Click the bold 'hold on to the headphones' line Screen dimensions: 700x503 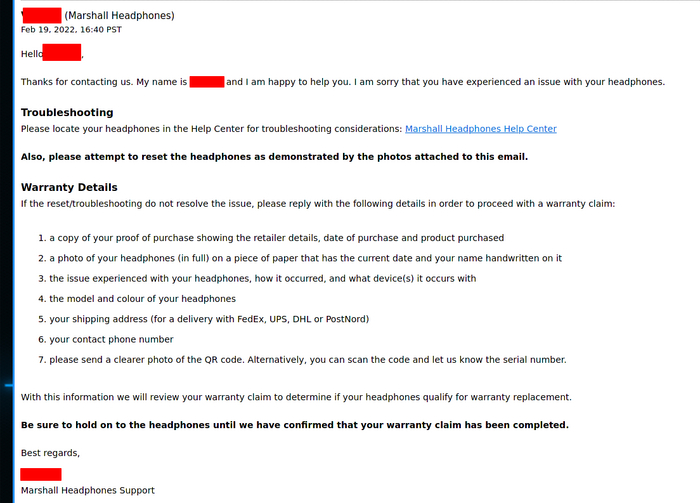click(x=294, y=425)
